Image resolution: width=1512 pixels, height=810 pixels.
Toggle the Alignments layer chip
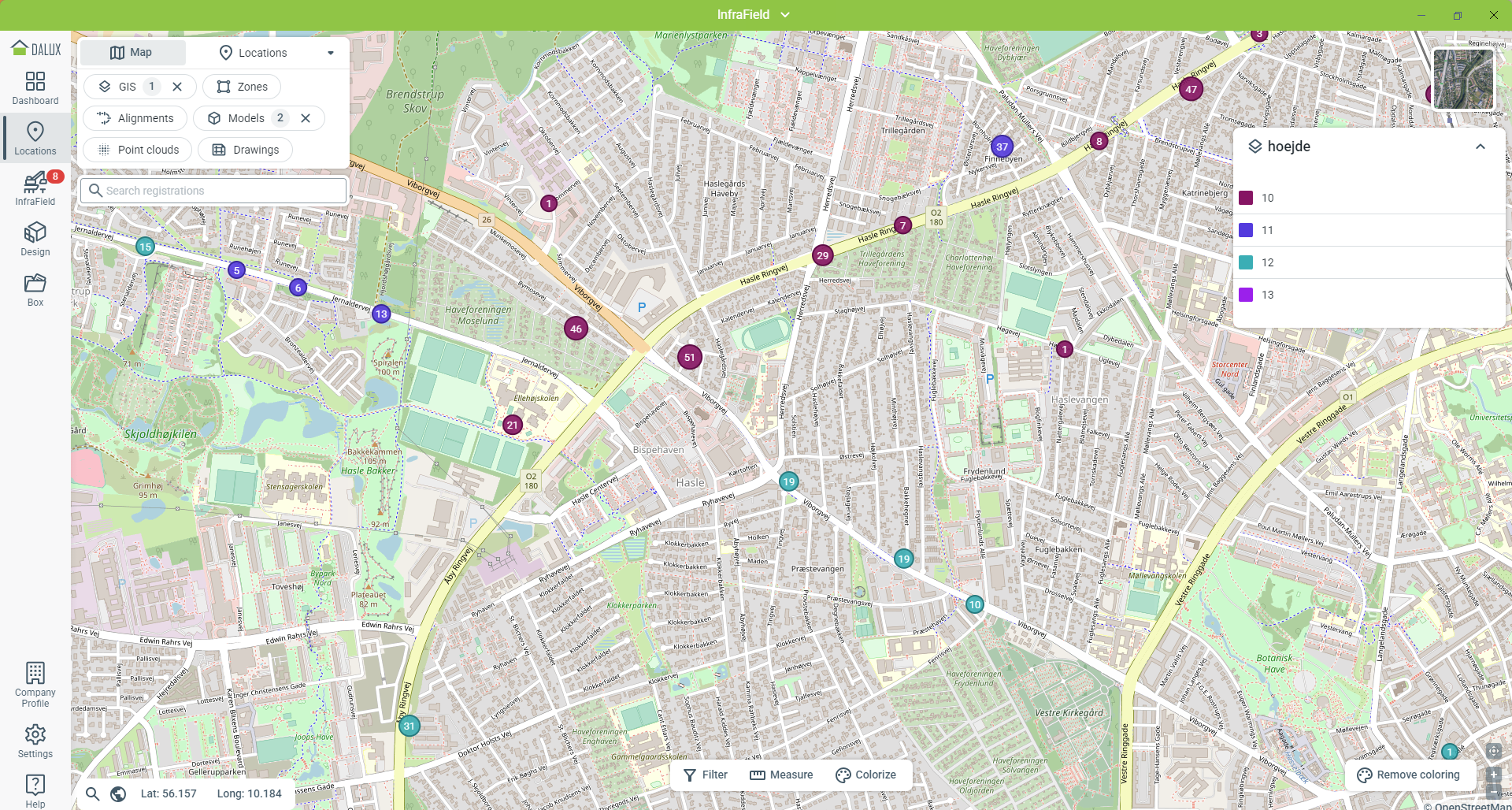[135, 118]
